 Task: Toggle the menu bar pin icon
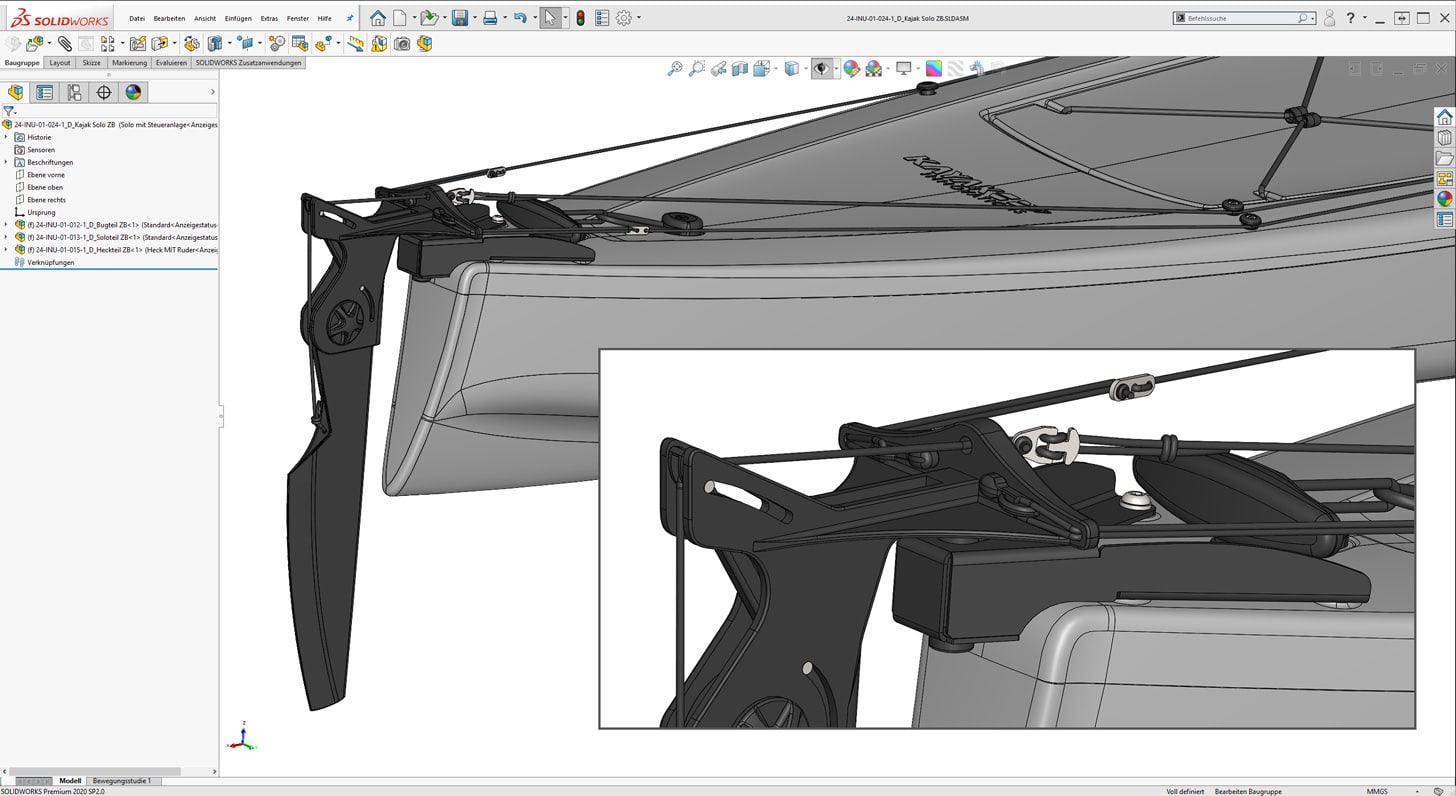(350, 18)
